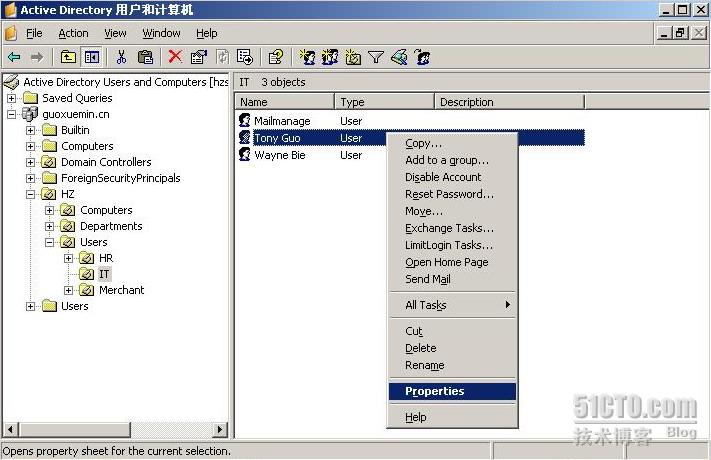711x460 pixels.
Task: Click the guoxuemin.cn domain icon
Action: click(30, 114)
